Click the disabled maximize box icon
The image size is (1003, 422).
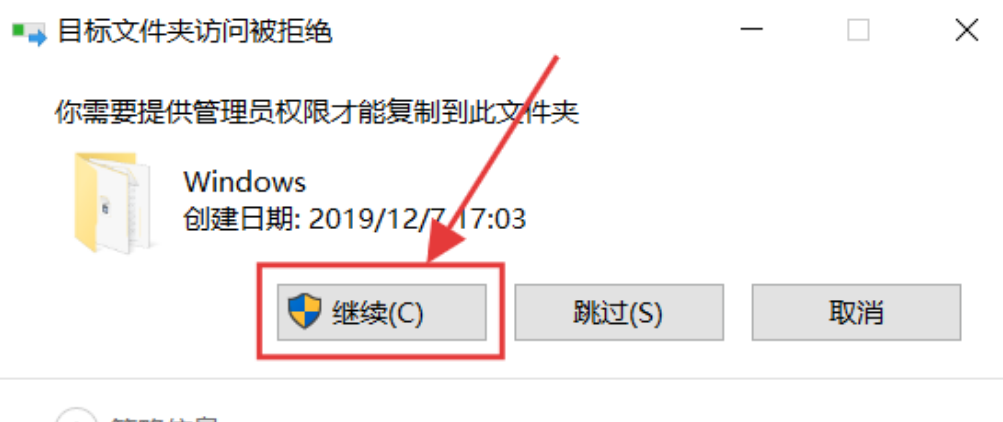click(x=858, y=30)
